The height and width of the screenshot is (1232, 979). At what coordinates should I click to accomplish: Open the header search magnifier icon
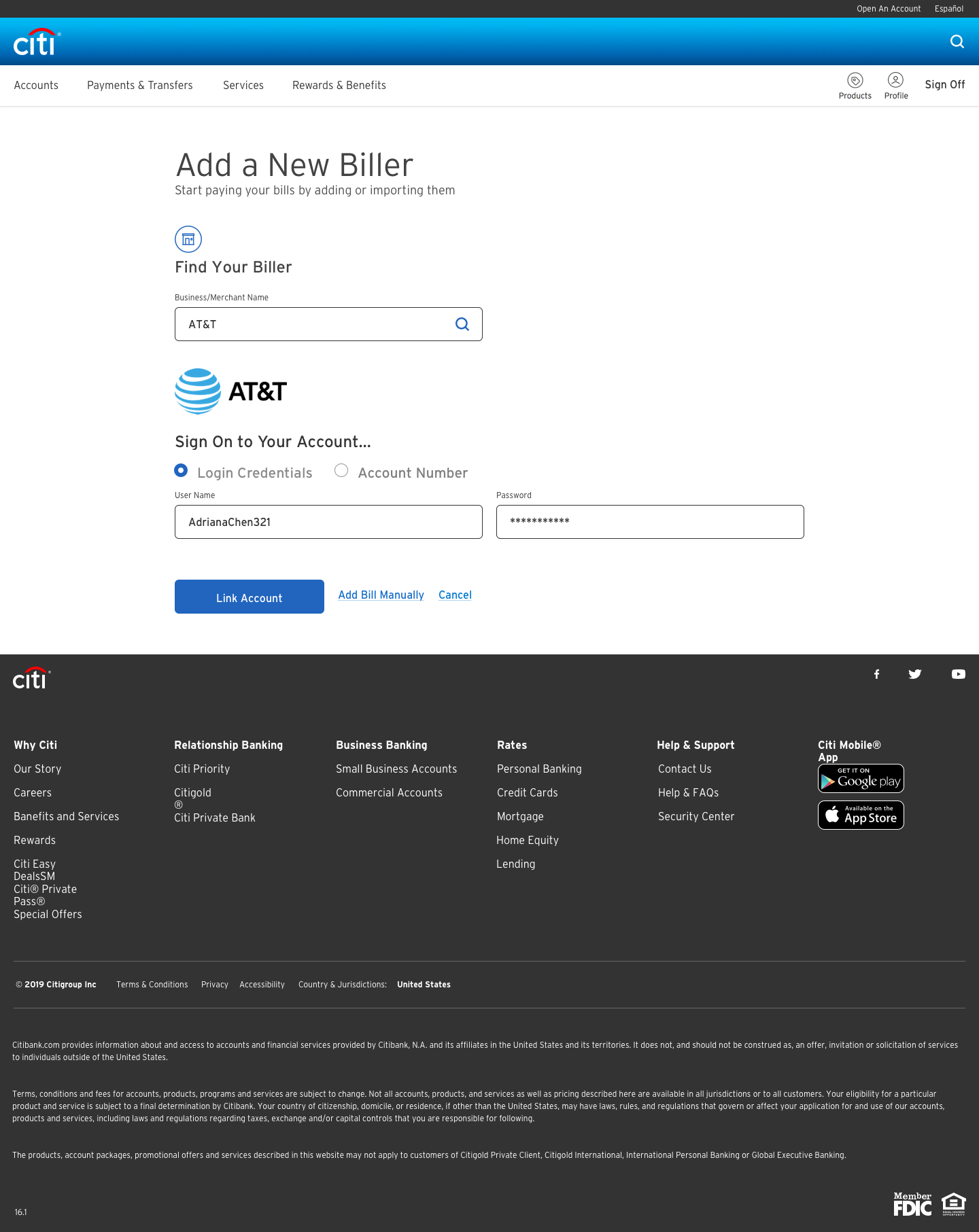[957, 41]
